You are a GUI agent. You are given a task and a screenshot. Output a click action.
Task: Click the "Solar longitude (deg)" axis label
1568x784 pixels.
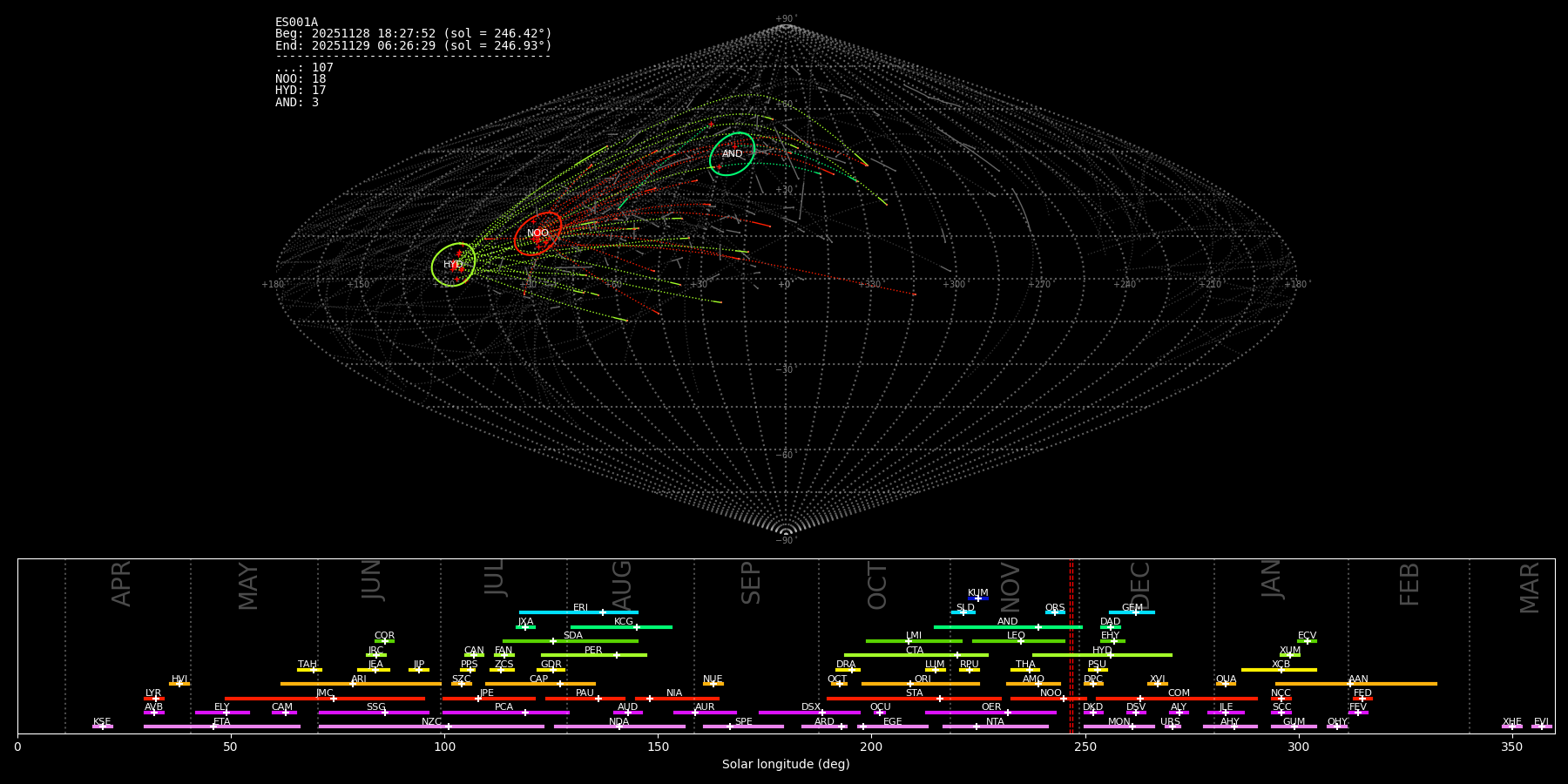[786, 765]
